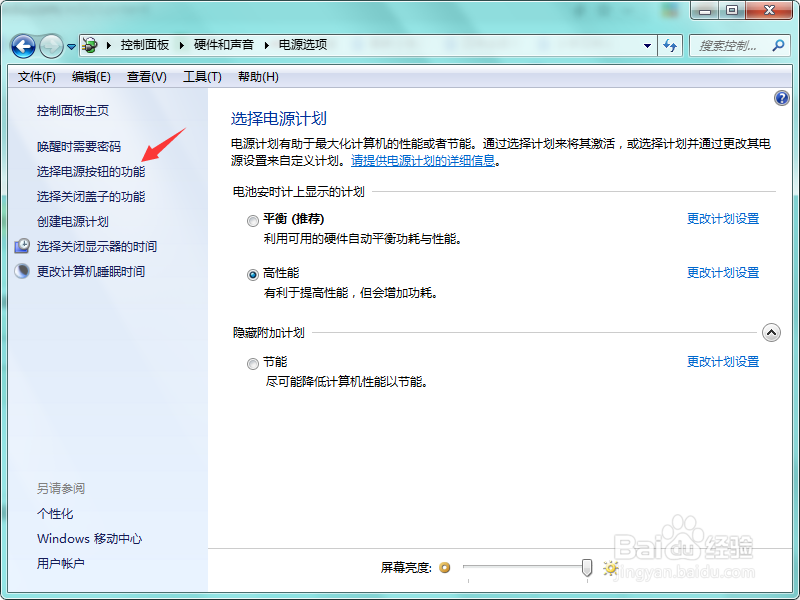Maximize the power options window

point(732,10)
